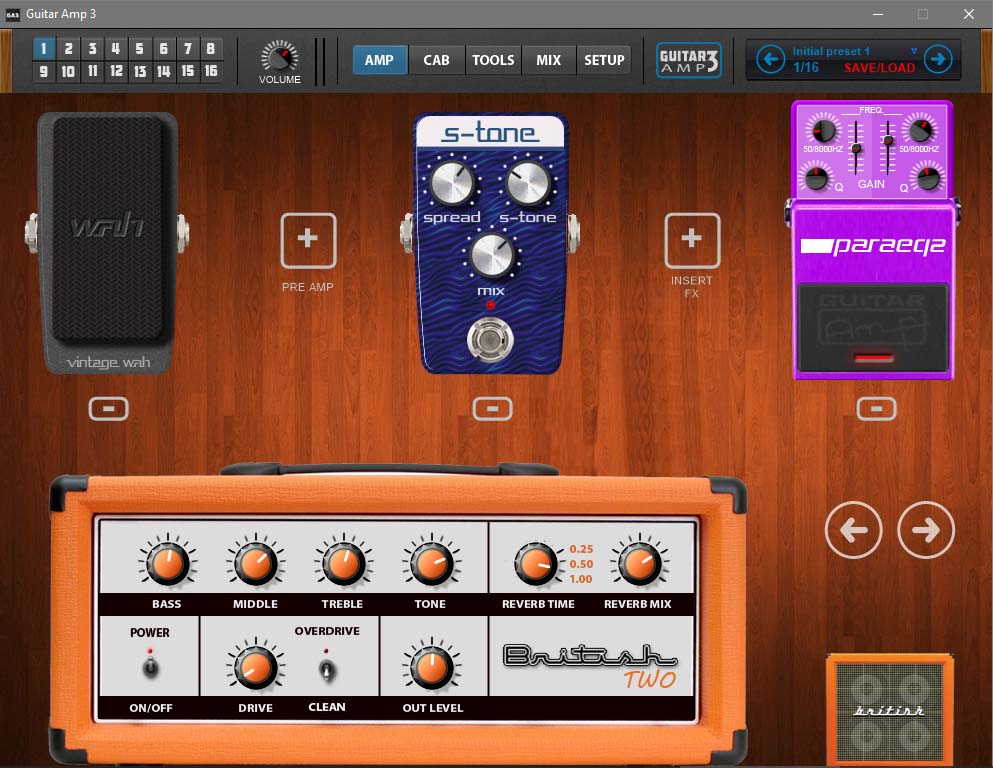The width and height of the screenshot is (993, 768).
Task: Switch to the AMP tab
Action: click(379, 60)
